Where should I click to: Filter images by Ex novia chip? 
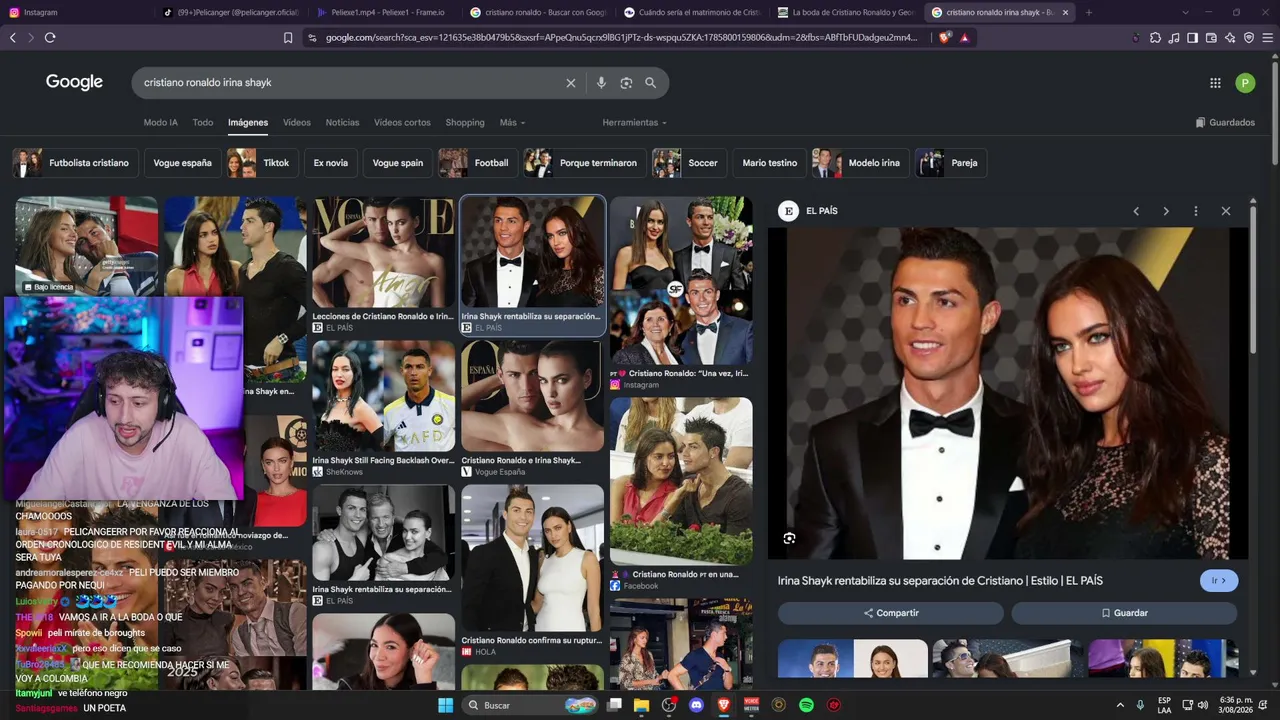pyautogui.click(x=331, y=163)
